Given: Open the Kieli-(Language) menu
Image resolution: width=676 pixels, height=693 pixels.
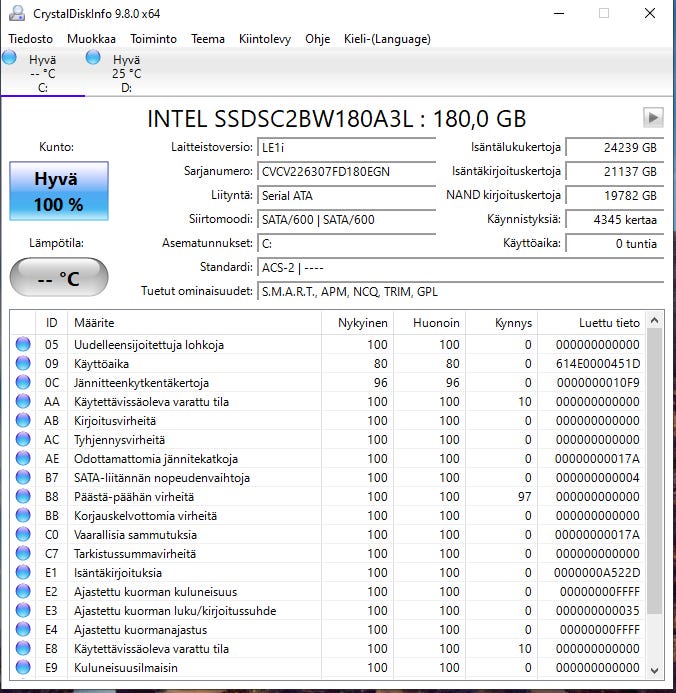Looking at the screenshot, I should (387, 39).
